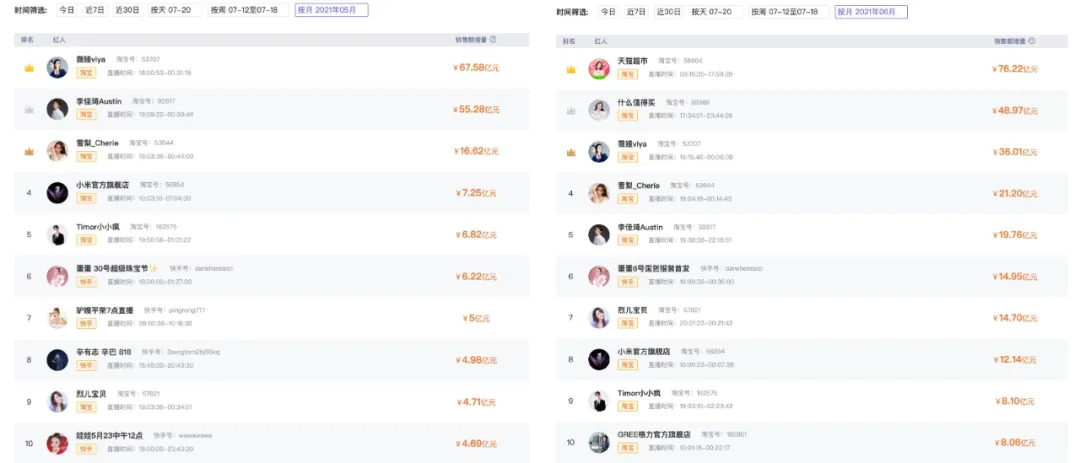Click the gold crown icon beside 薇娅viya in May 2021 list
The image size is (1080, 463).
point(29,68)
